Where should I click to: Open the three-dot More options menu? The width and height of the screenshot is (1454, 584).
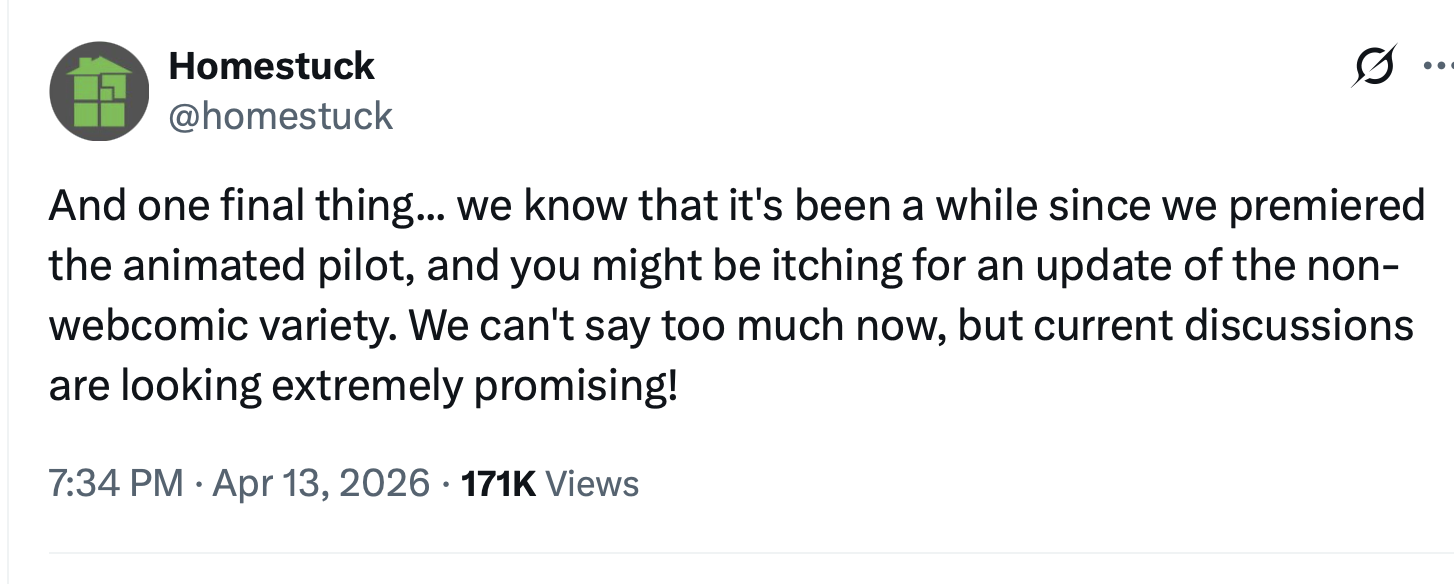[x=1439, y=68]
